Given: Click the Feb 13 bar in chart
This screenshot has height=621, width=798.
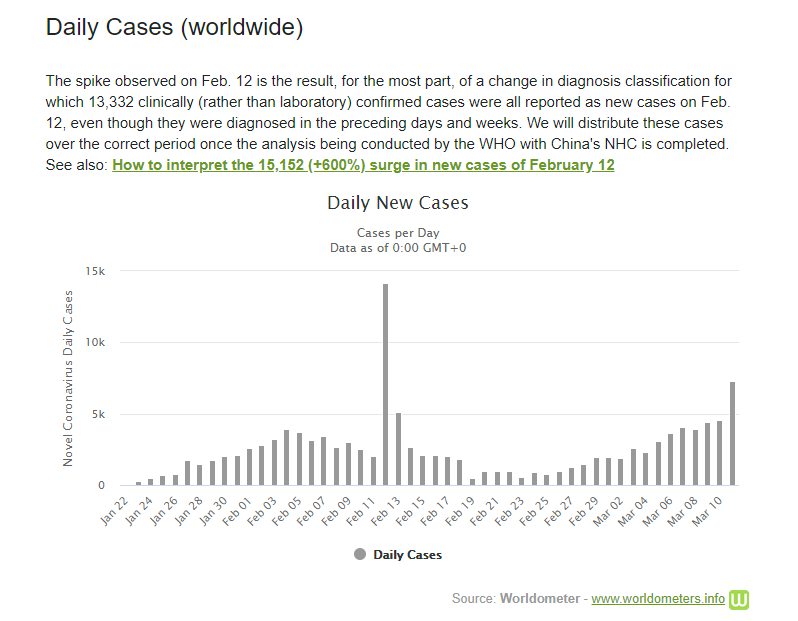Looking at the screenshot, I should [x=398, y=449].
